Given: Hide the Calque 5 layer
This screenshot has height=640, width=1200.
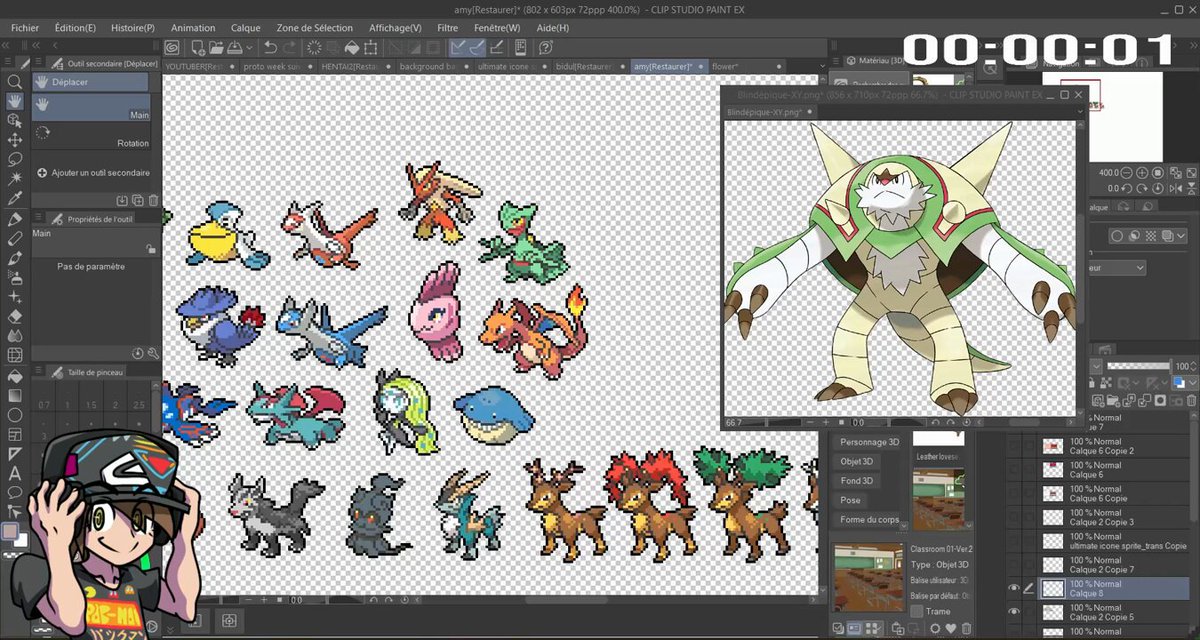Looking at the screenshot, I should [x=1014, y=589].
